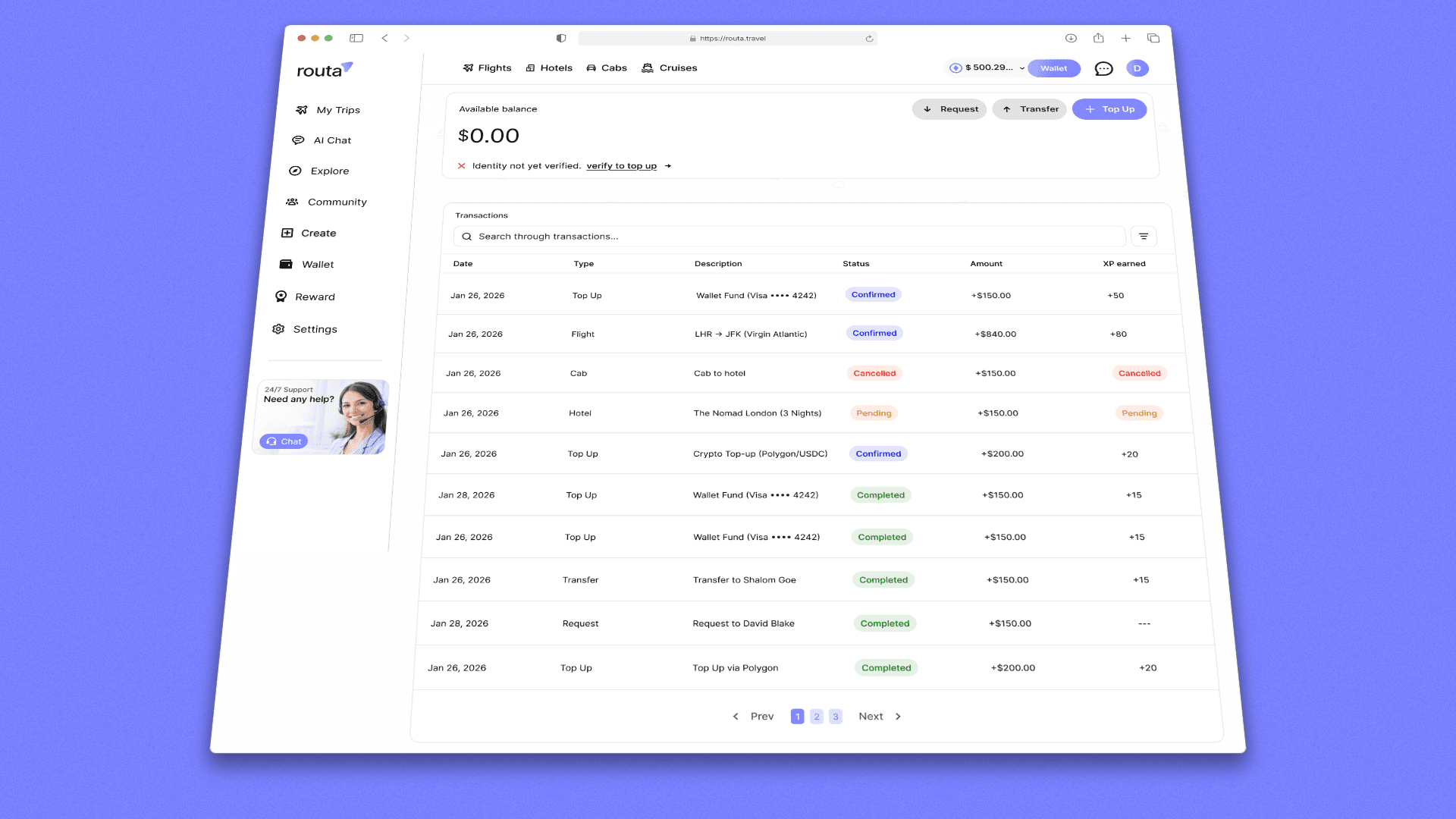Open the browser downloads icon
Screen dimensions: 1456x819
[1071, 38]
